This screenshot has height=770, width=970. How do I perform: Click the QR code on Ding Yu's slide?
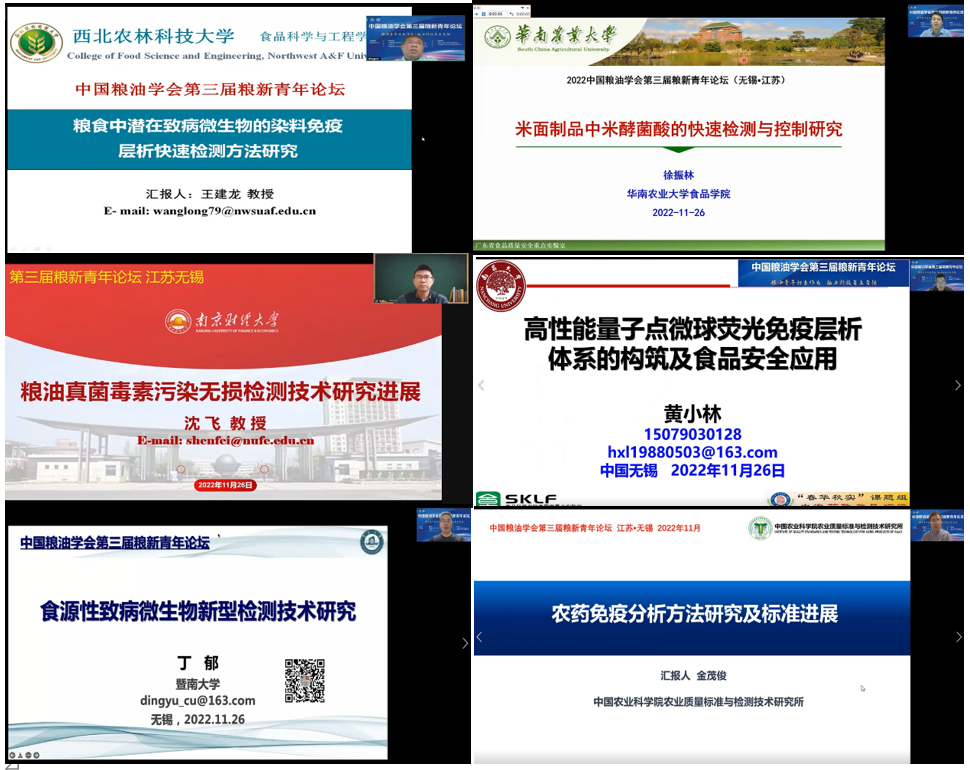click(x=305, y=680)
